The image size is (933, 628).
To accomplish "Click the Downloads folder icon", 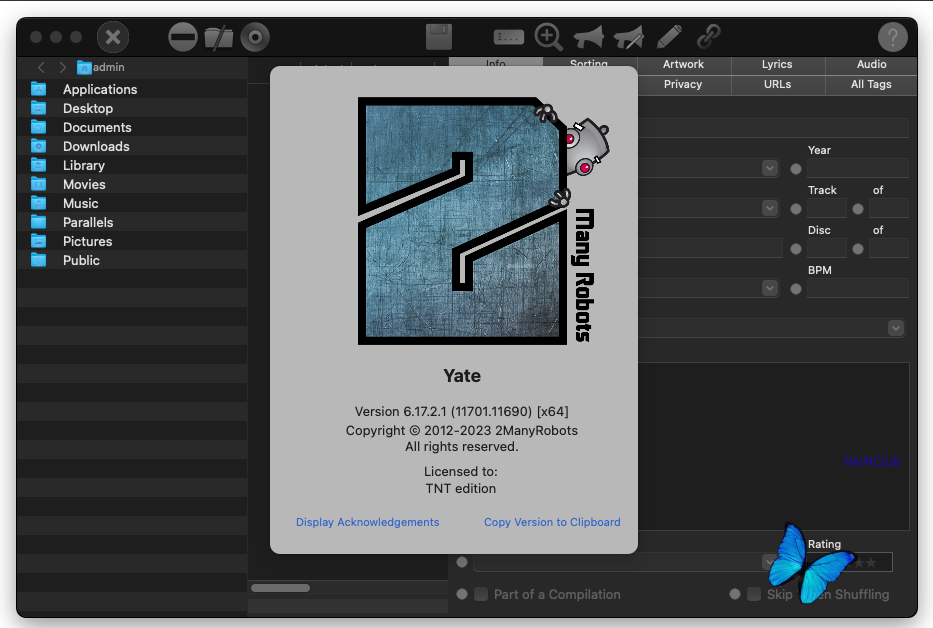I will (x=39, y=146).
